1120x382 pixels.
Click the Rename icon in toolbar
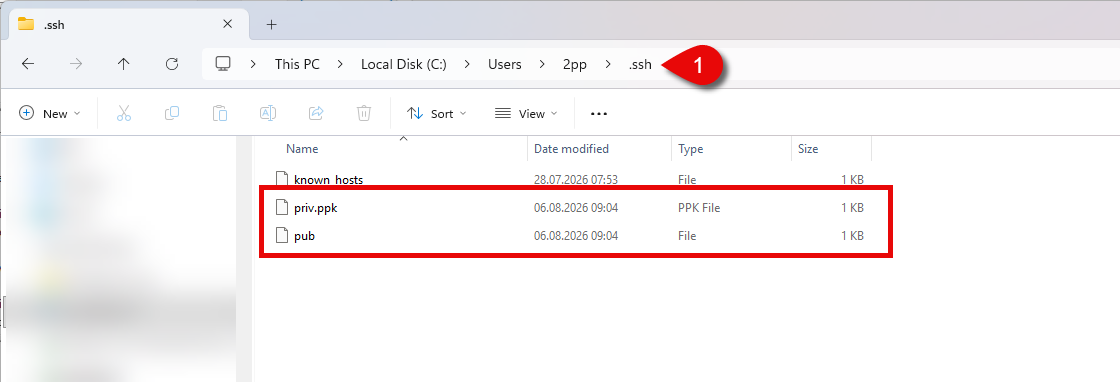(x=268, y=113)
